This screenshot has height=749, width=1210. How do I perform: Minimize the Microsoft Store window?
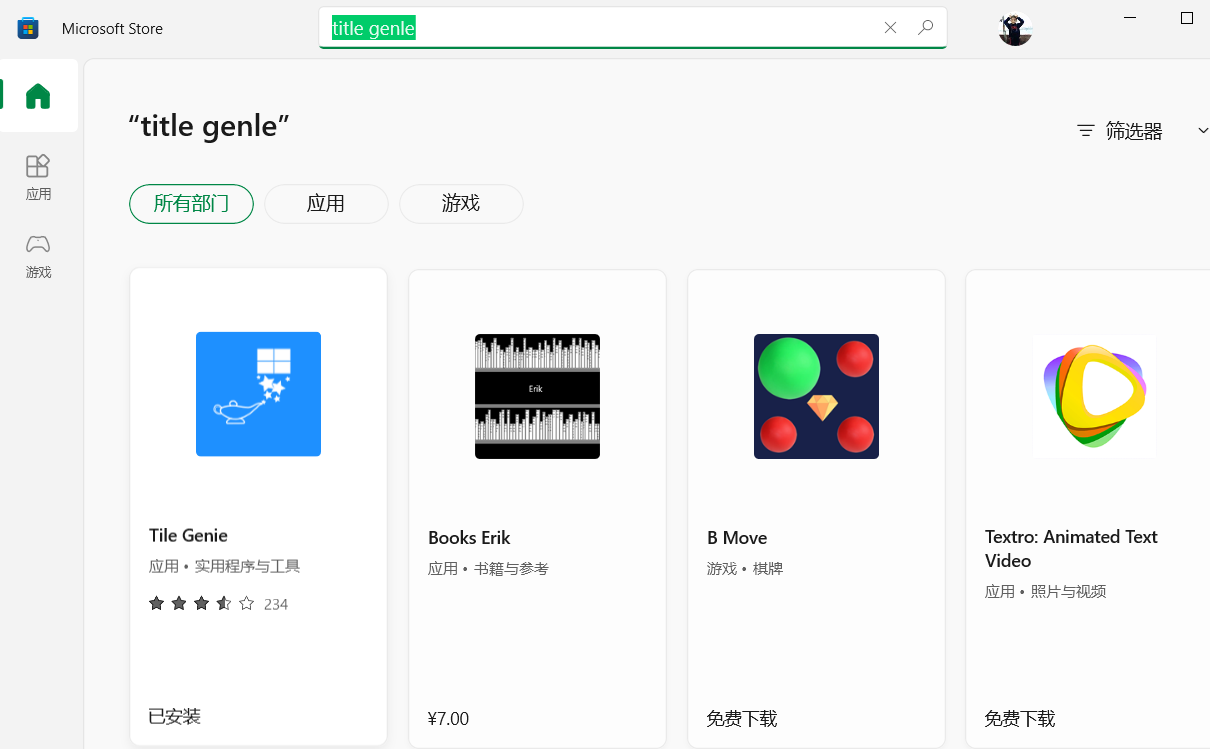click(1130, 18)
